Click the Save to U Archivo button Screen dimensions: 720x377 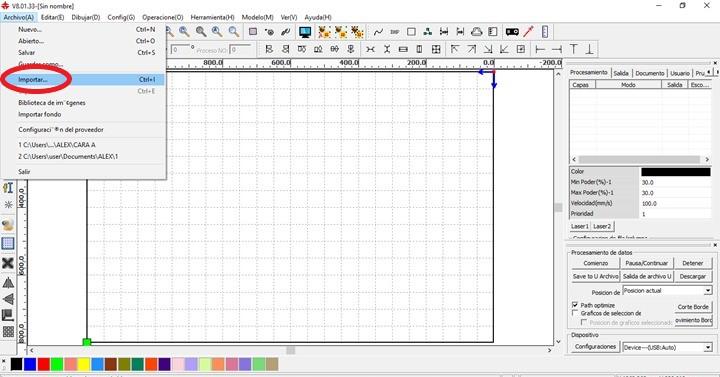[596, 276]
